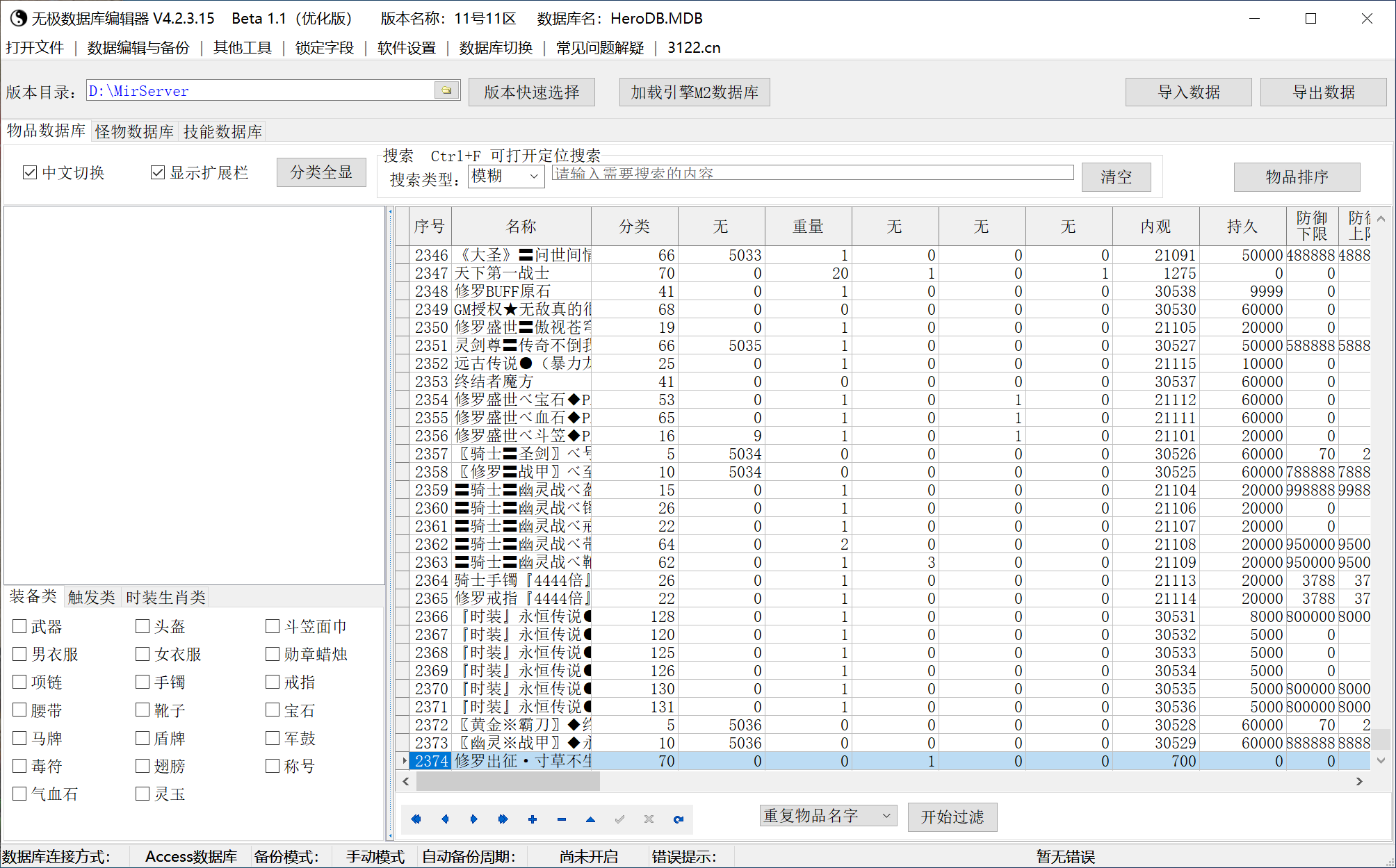This screenshot has width=1396, height=868.
Task: Edit record triangle icon
Action: (x=590, y=819)
